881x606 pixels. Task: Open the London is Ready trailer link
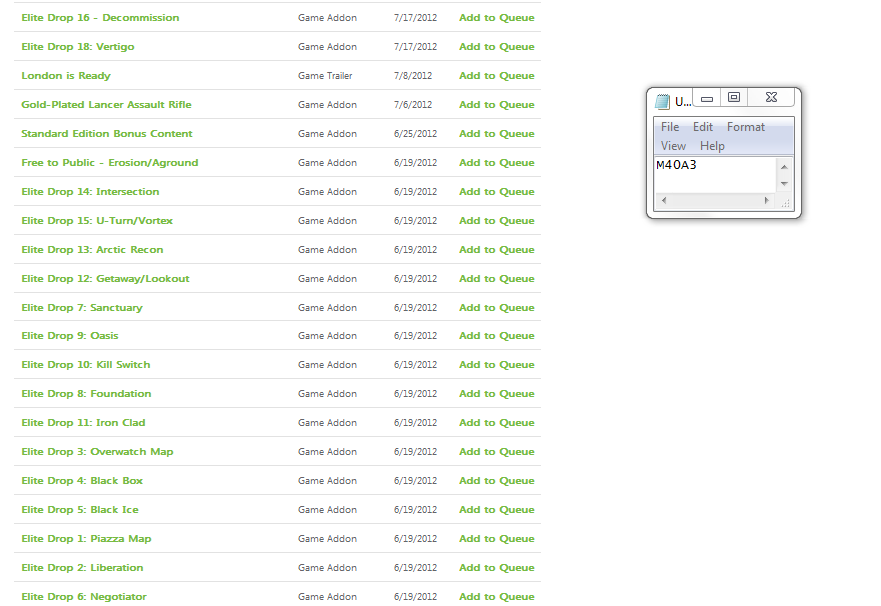pyautogui.click(x=66, y=76)
